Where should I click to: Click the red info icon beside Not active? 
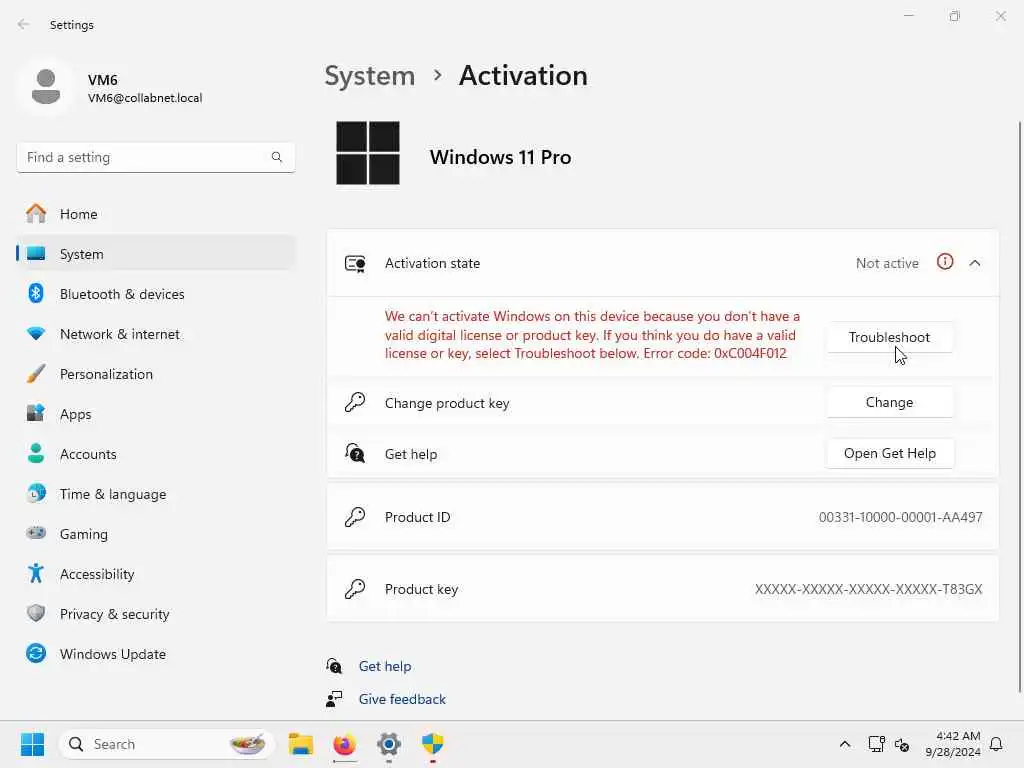[x=945, y=262]
